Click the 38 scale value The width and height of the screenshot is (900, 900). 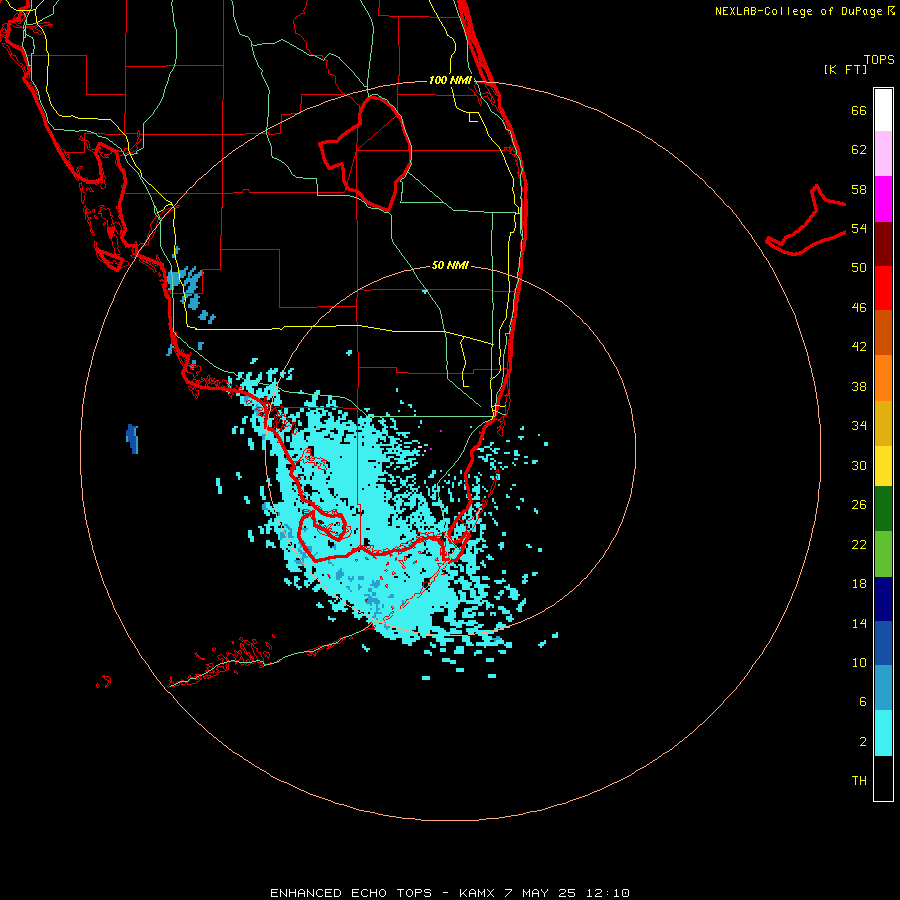click(859, 386)
